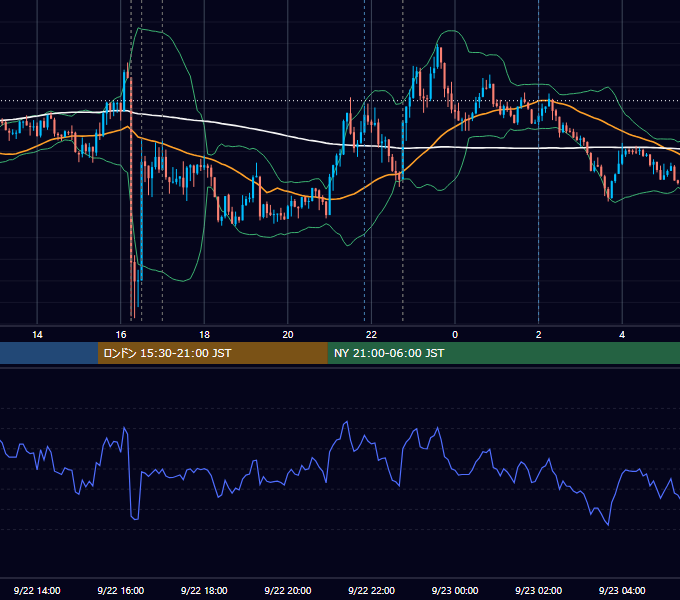Click hour label 14 on time axis
This screenshot has width=680, height=600.
click(x=37, y=335)
